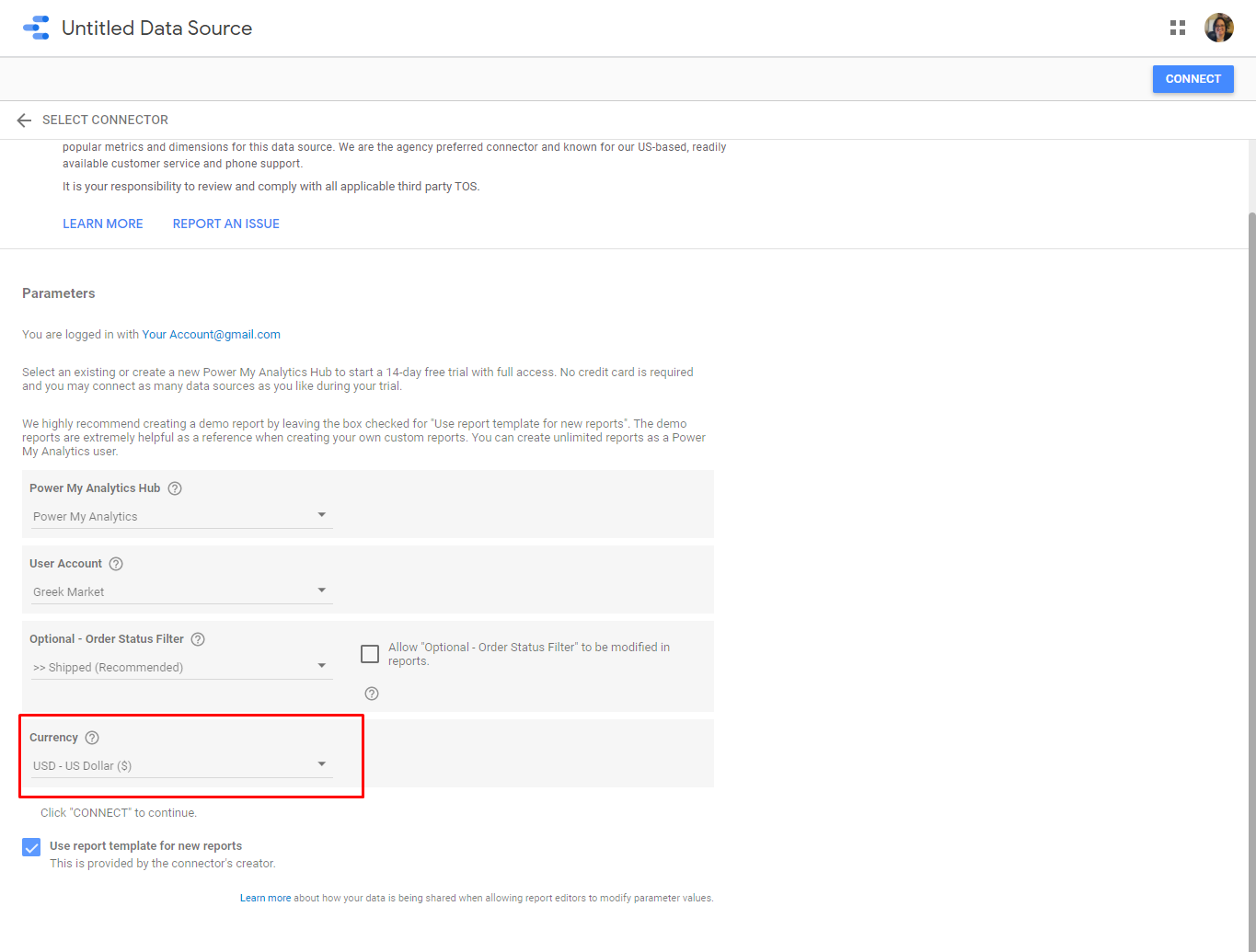
Task: Click help icon beside Power My Analytics Hub
Action: pos(175,488)
